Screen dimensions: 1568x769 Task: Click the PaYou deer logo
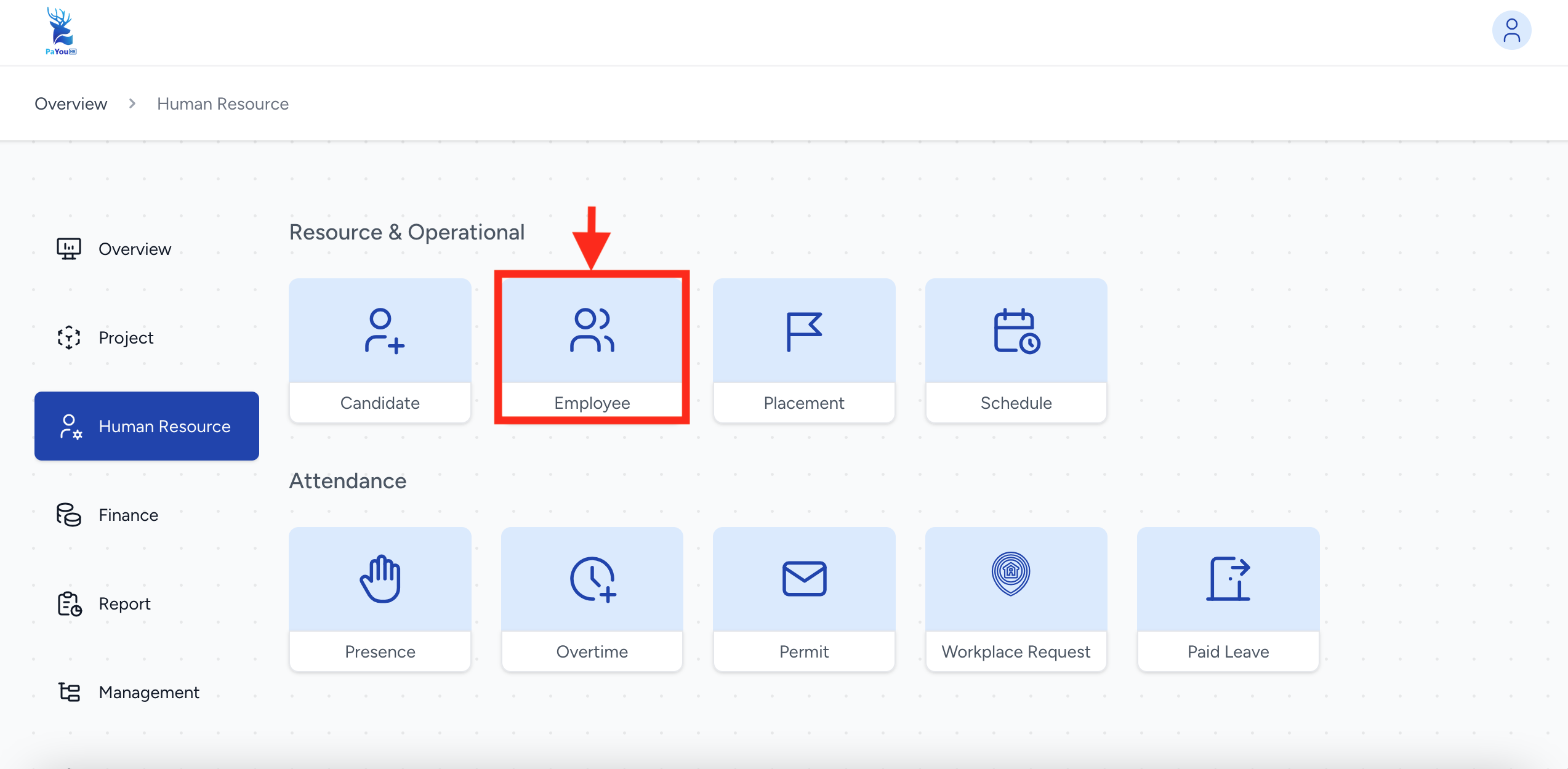60,31
